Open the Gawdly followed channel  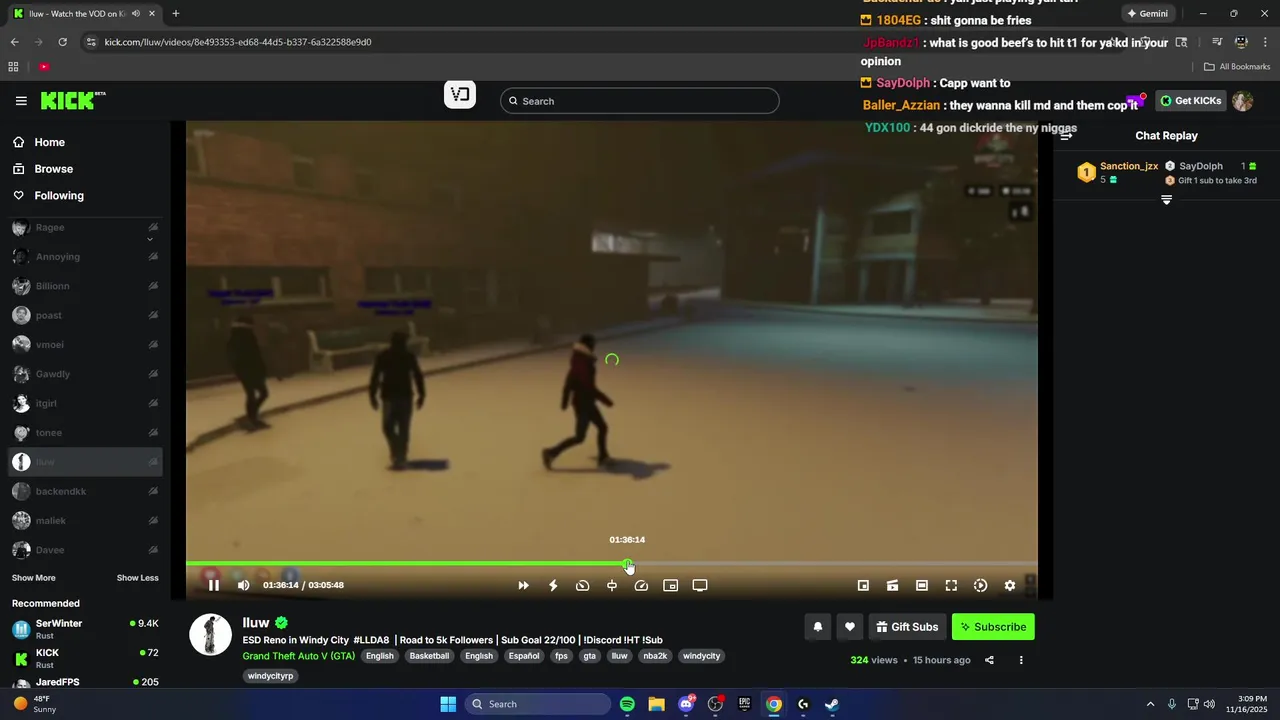[x=85, y=374]
